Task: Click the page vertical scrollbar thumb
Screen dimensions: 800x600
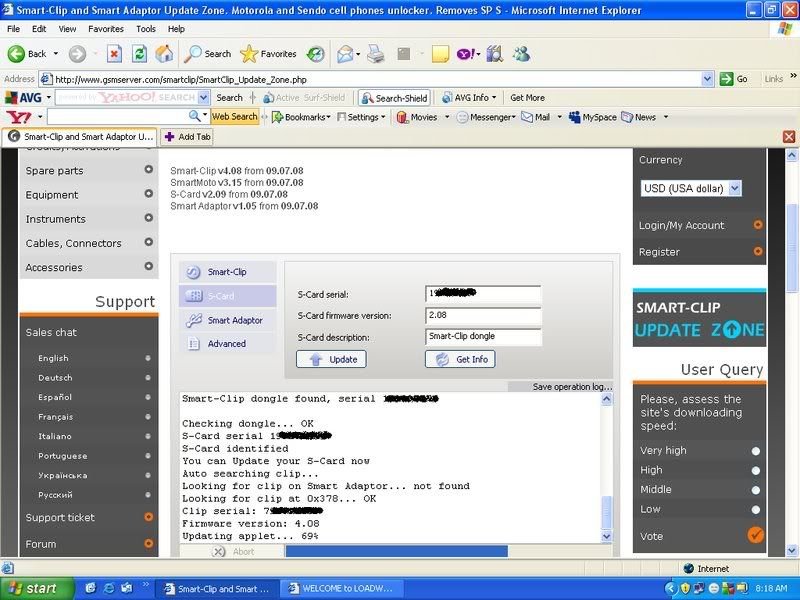Action: point(791,246)
